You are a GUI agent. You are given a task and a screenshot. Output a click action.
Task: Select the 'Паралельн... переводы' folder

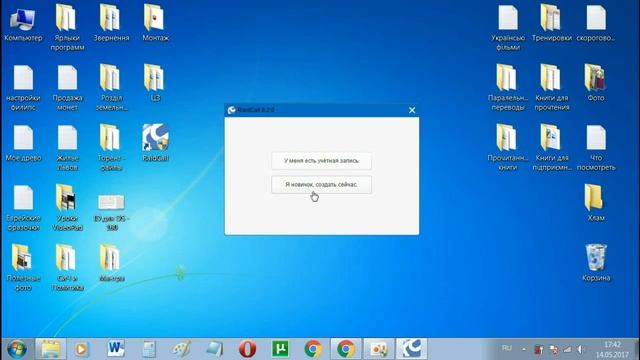[x=508, y=88]
